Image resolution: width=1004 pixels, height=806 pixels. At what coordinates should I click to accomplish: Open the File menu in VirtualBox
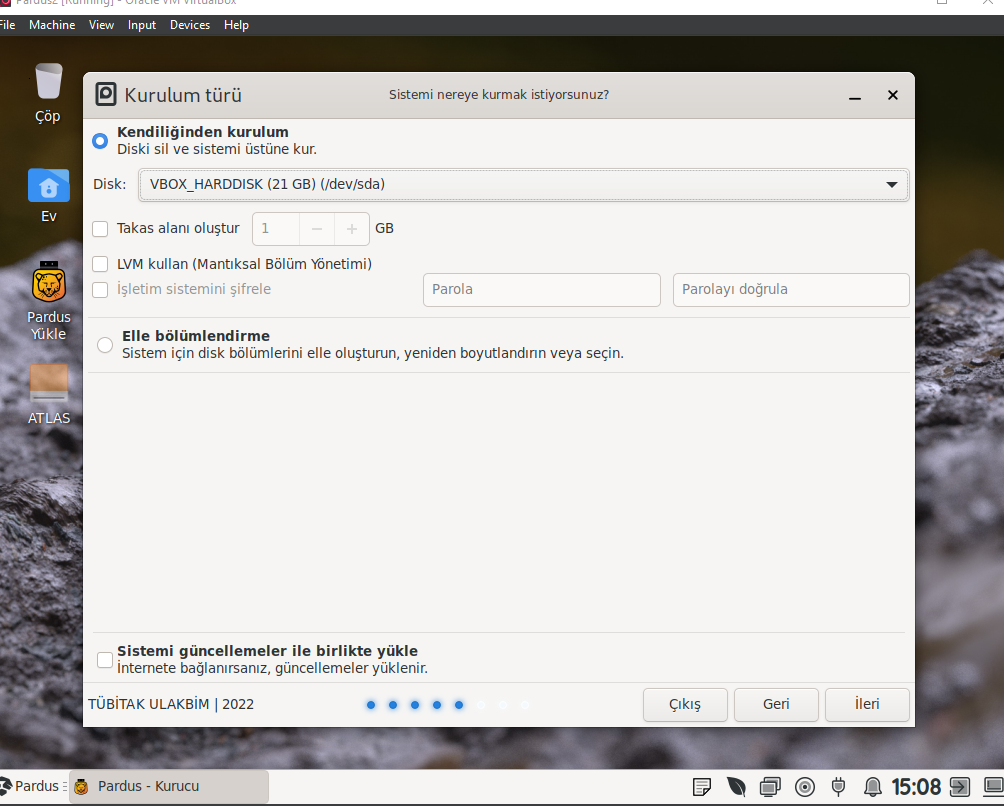(7, 25)
